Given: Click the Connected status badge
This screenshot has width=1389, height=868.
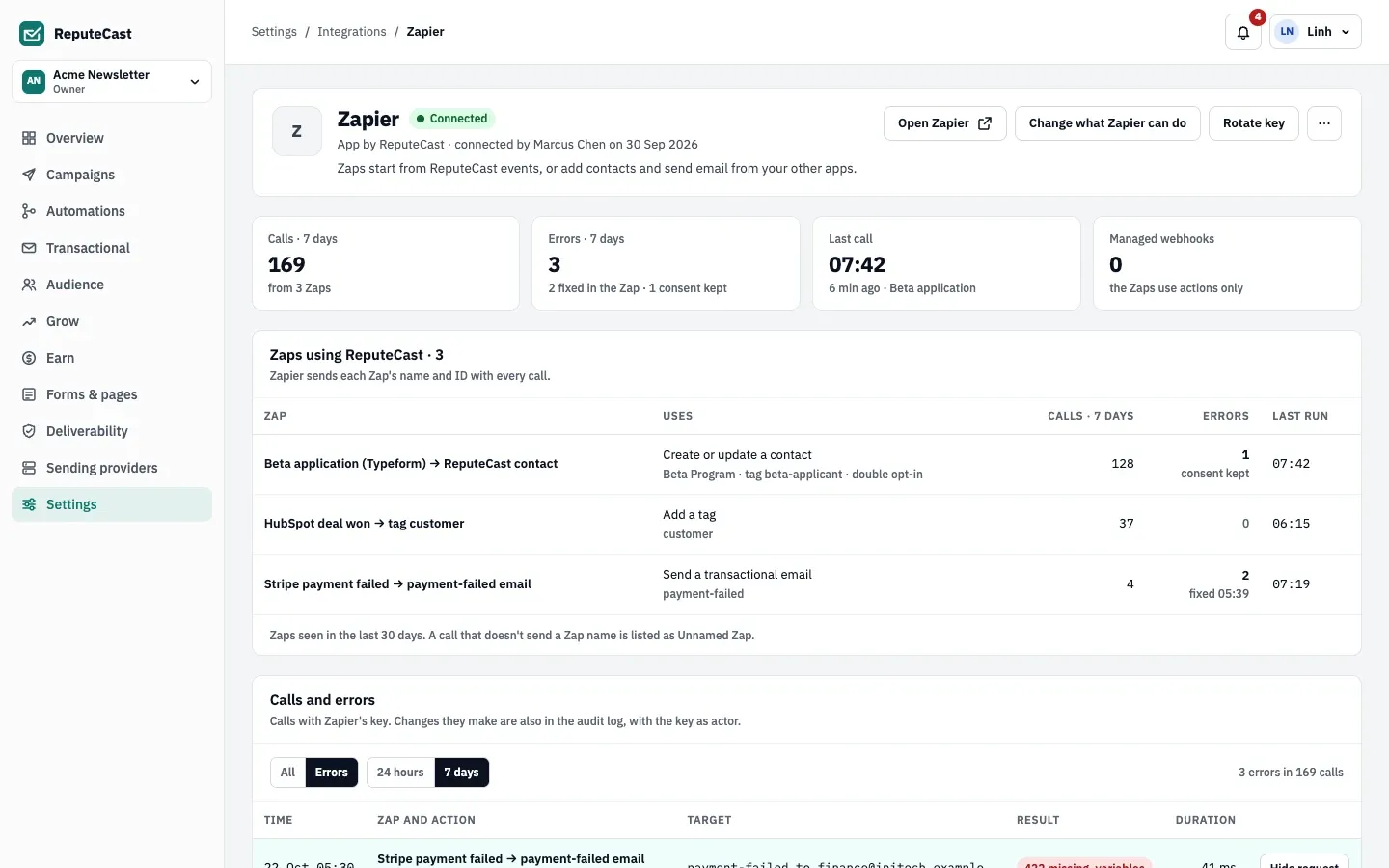Looking at the screenshot, I should pos(451,119).
